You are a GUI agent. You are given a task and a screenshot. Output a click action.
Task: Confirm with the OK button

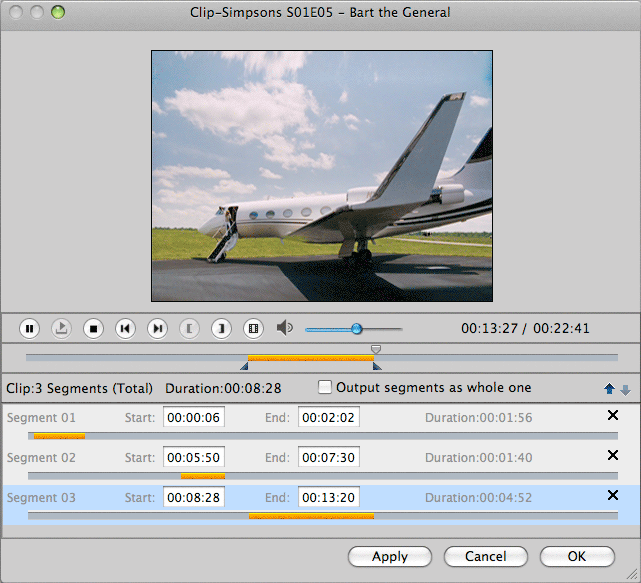coord(577,556)
